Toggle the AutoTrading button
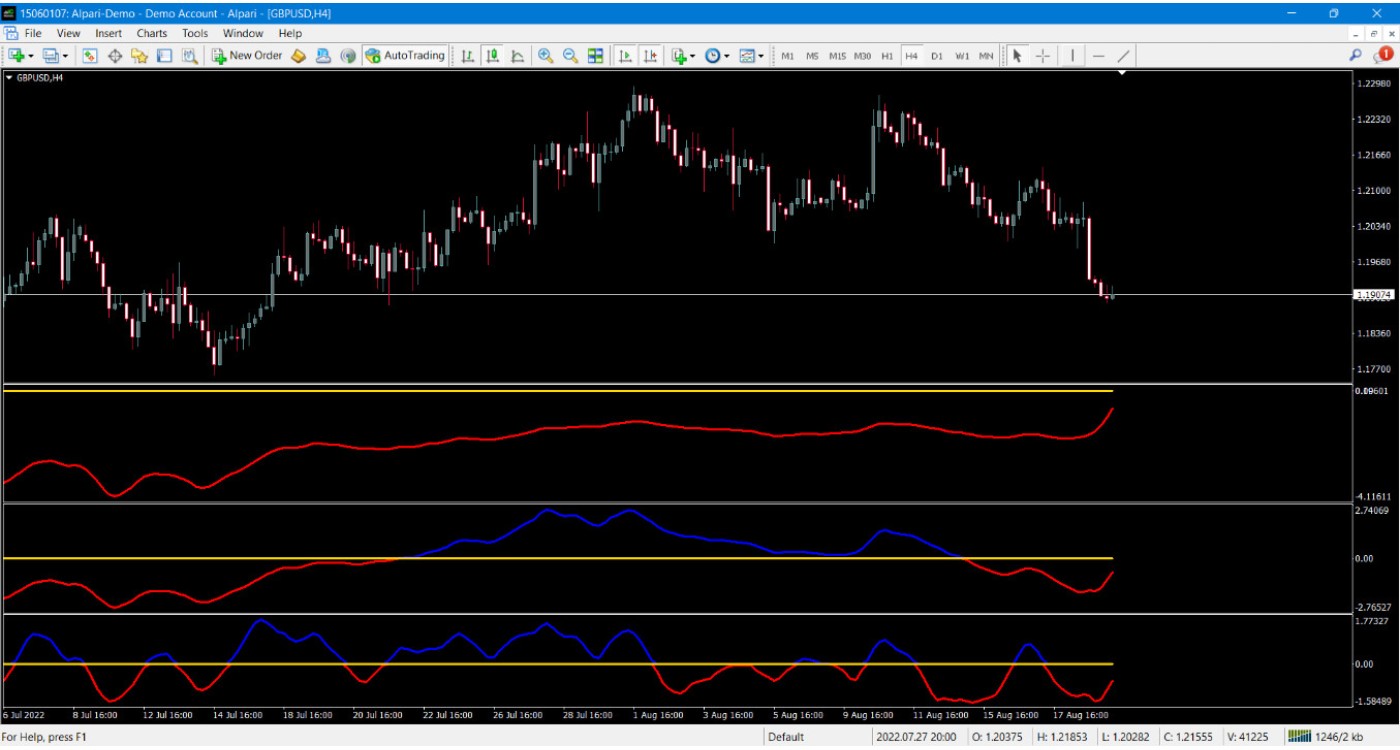This screenshot has height=750, width=1400. coord(405,56)
